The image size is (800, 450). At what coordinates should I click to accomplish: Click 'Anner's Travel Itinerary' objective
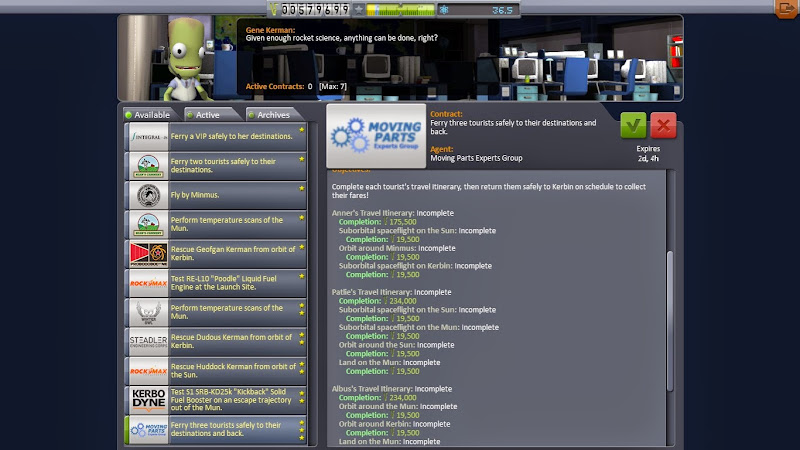[392, 213]
